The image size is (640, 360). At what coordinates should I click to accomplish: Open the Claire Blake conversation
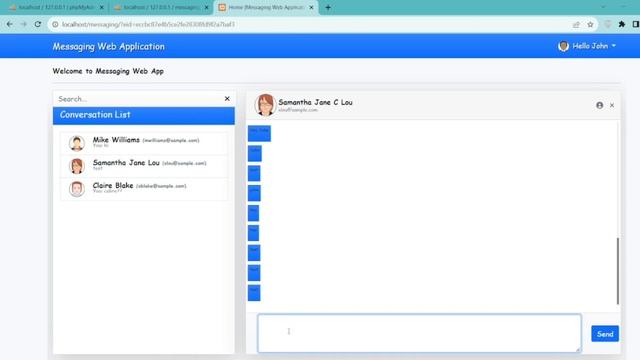point(144,189)
